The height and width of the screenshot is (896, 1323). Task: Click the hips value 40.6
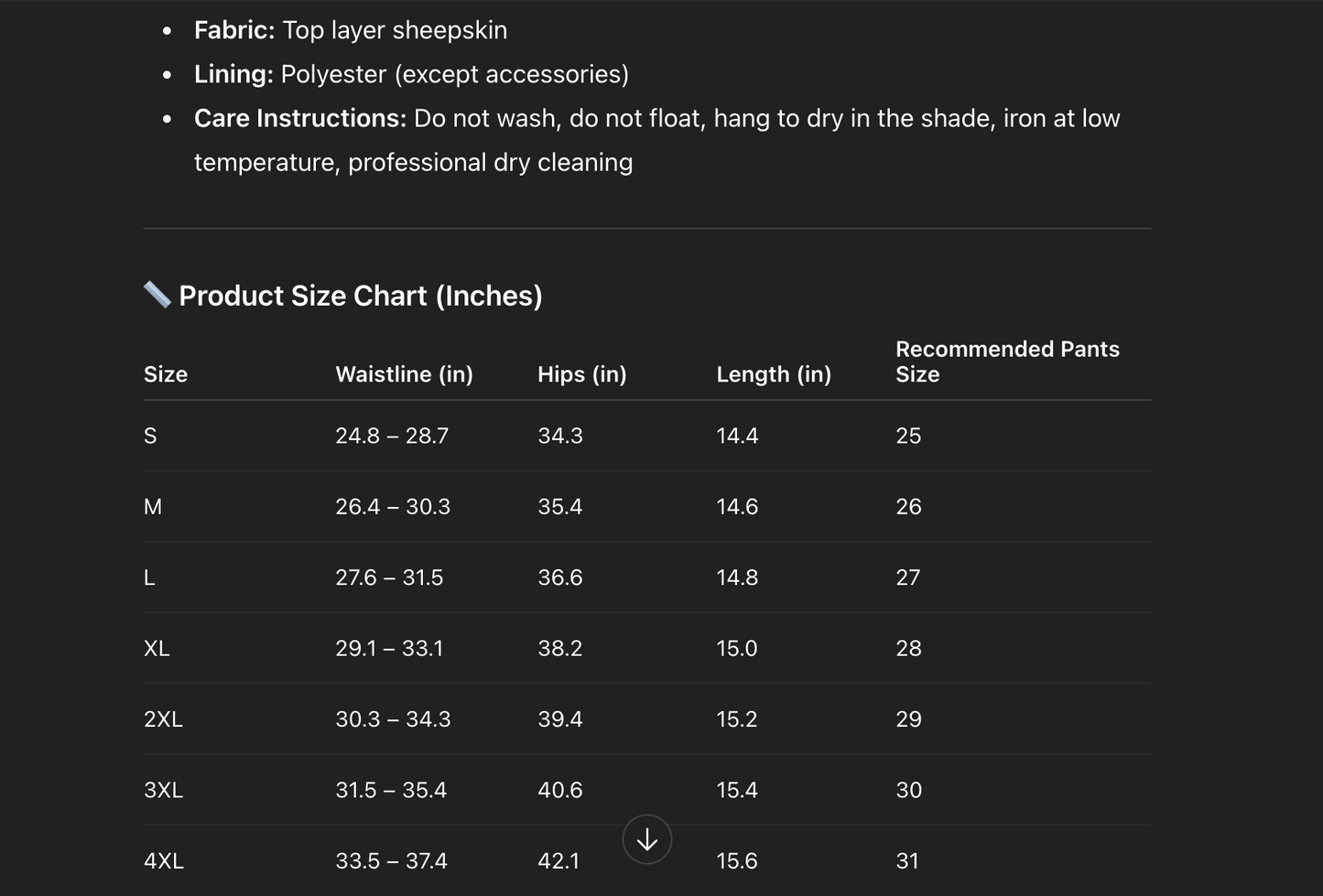tap(560, 790)
